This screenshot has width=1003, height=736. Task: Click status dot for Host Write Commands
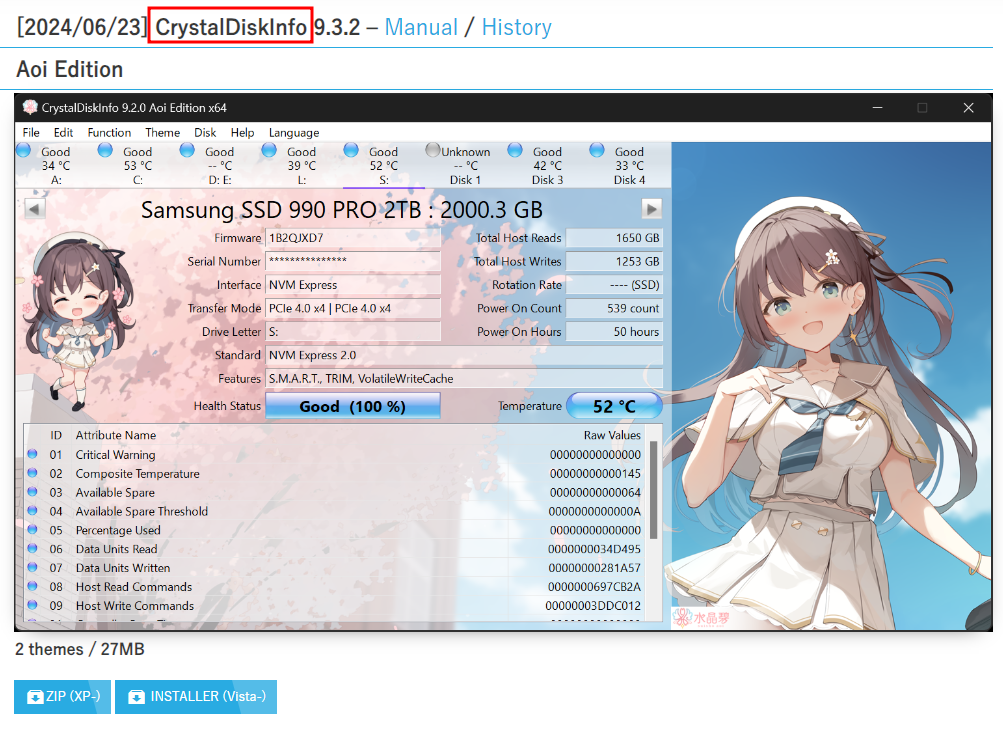tap(32, 605)
